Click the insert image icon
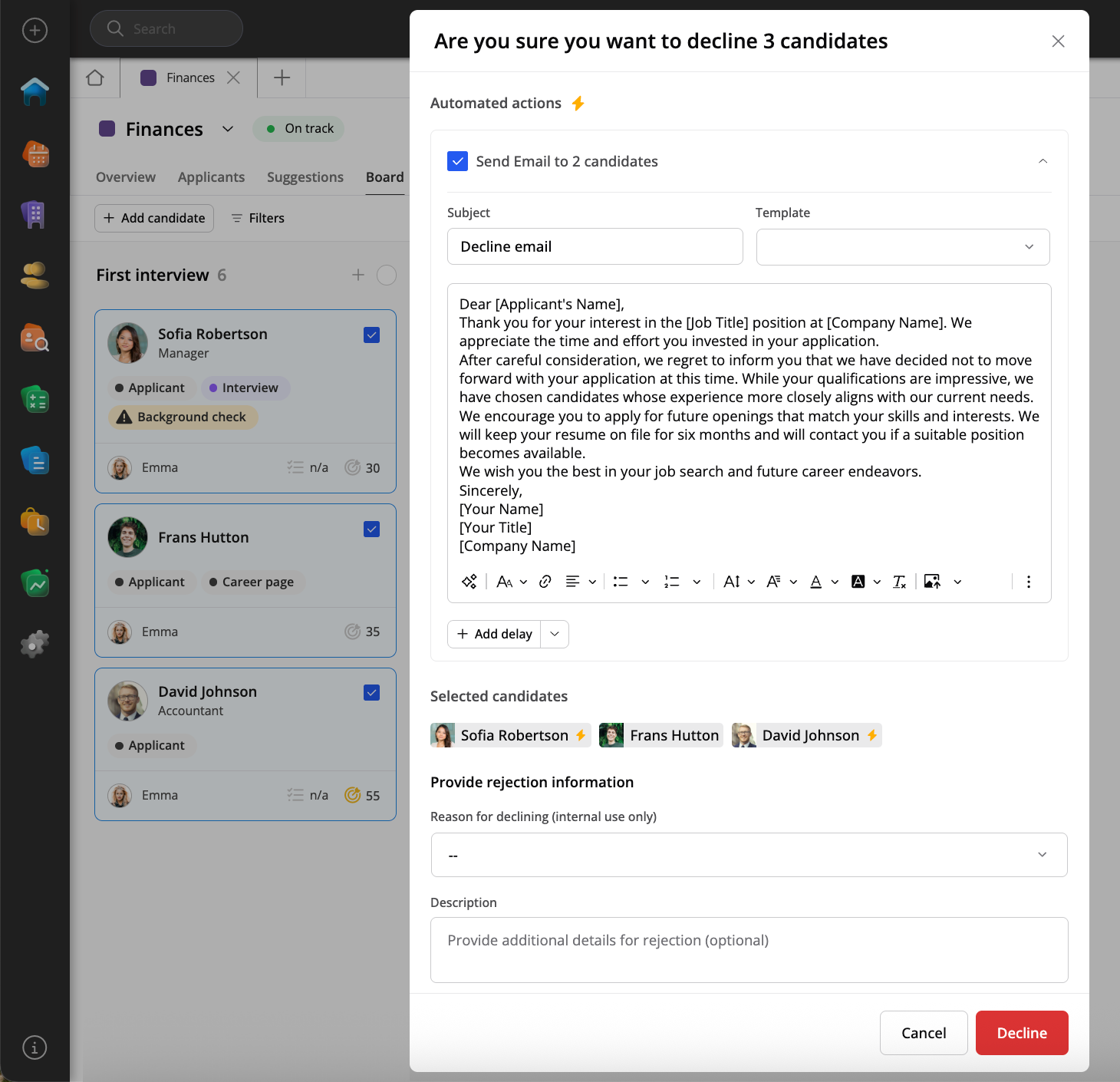 pos(932,582)
